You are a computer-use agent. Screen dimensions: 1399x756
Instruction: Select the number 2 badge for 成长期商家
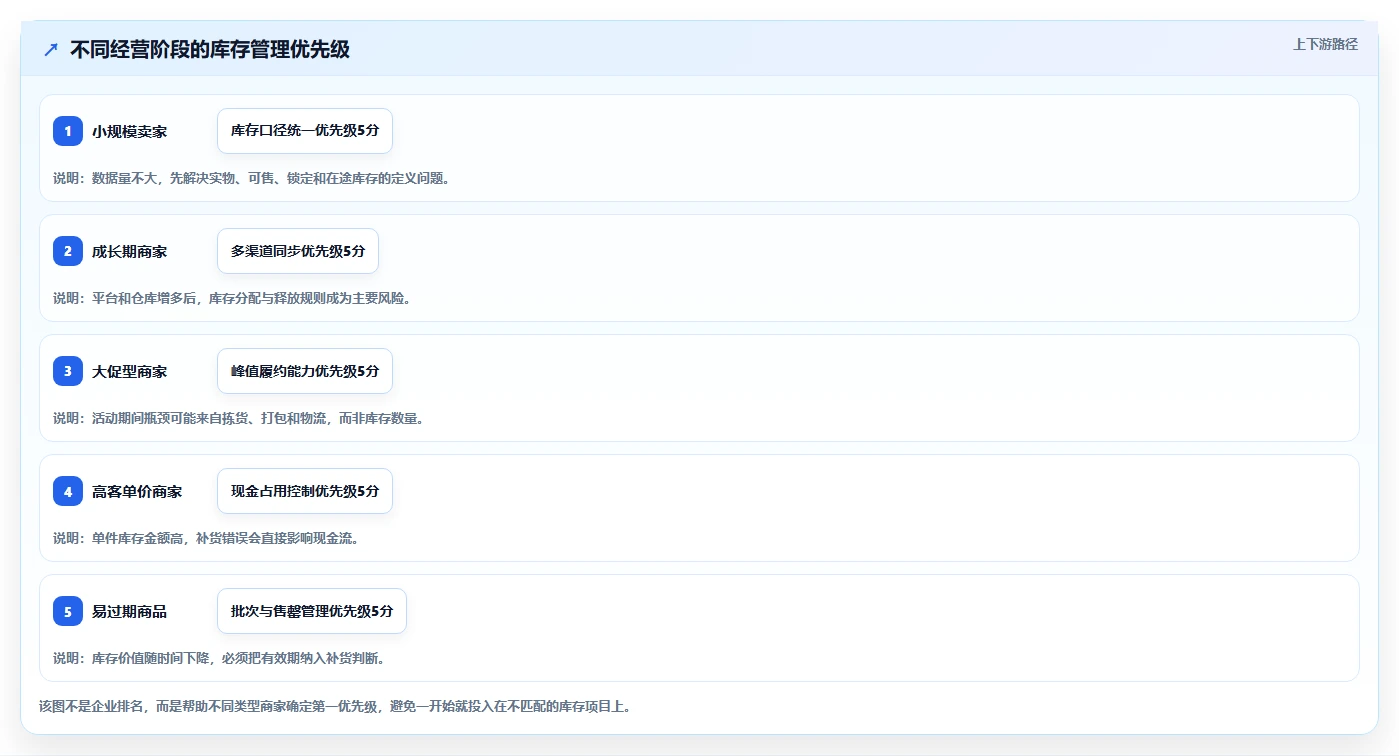(x=68, y=251)
